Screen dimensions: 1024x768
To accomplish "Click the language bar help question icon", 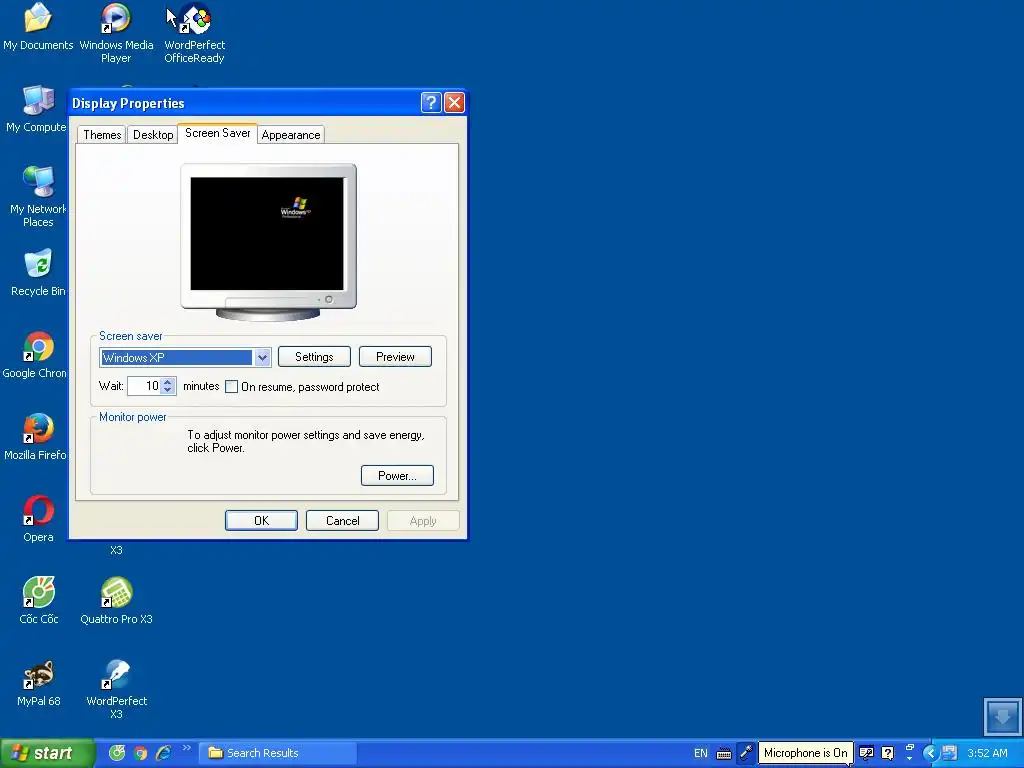I will click(887, 753).
